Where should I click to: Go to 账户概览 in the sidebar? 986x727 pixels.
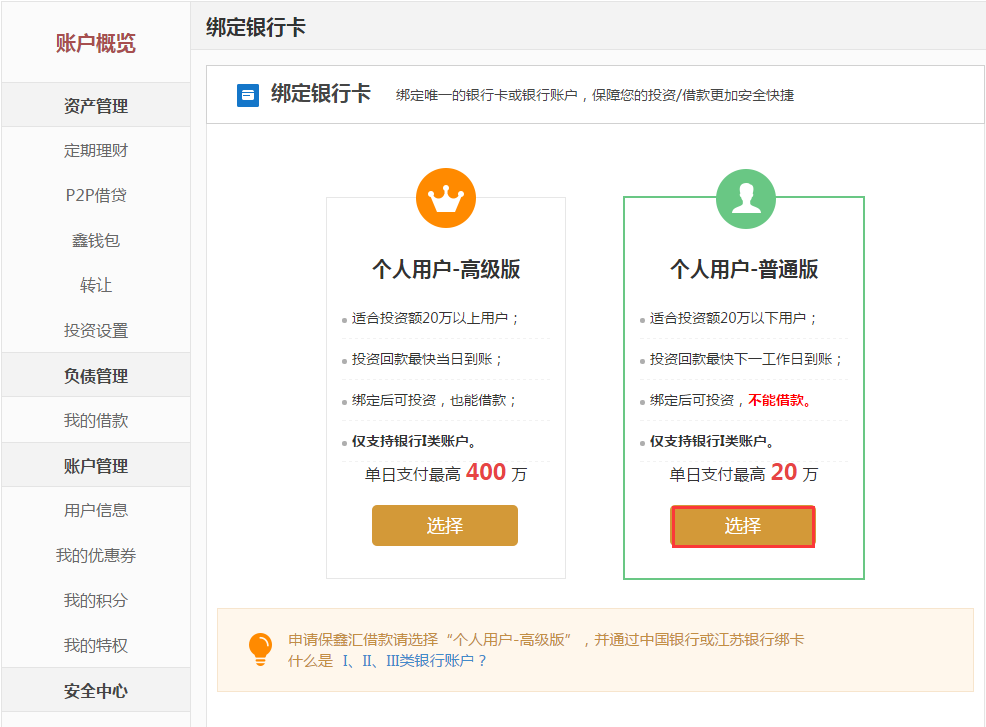coord(96,43)
